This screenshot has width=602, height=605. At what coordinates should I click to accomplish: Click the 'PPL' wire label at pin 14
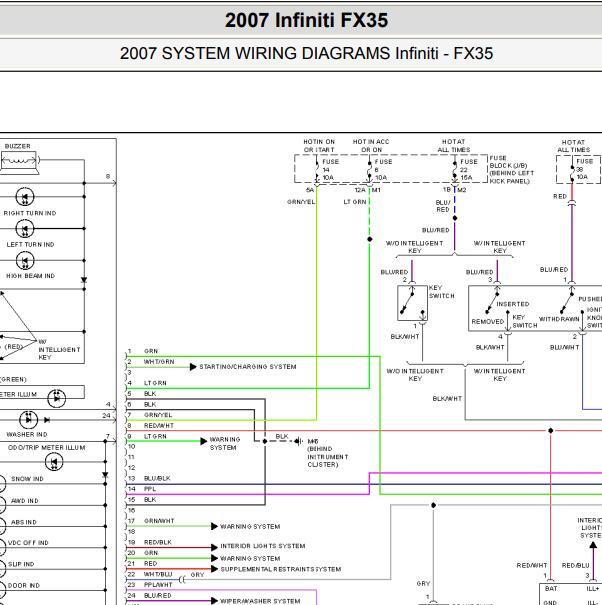click(x=150, y=489)
